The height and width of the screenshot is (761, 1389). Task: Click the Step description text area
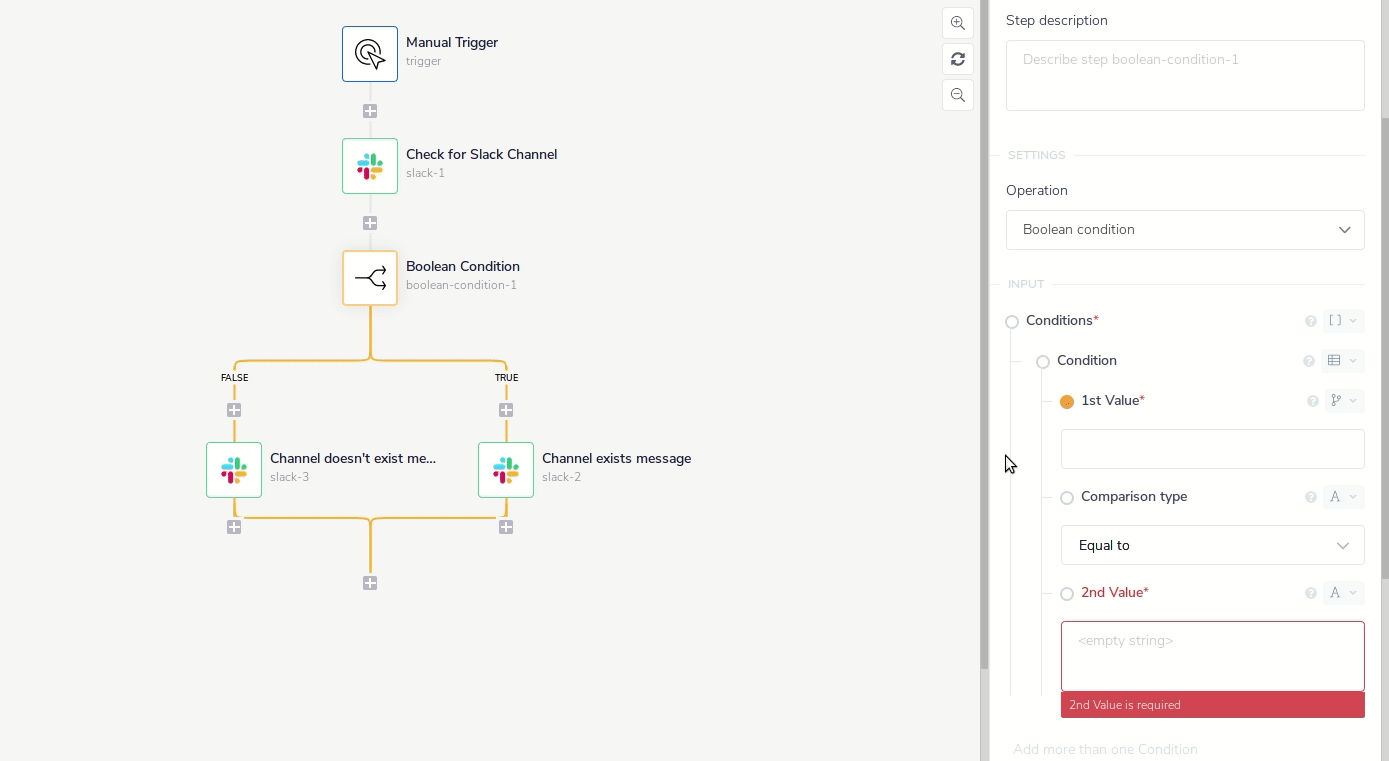(x=1185, y=75)
